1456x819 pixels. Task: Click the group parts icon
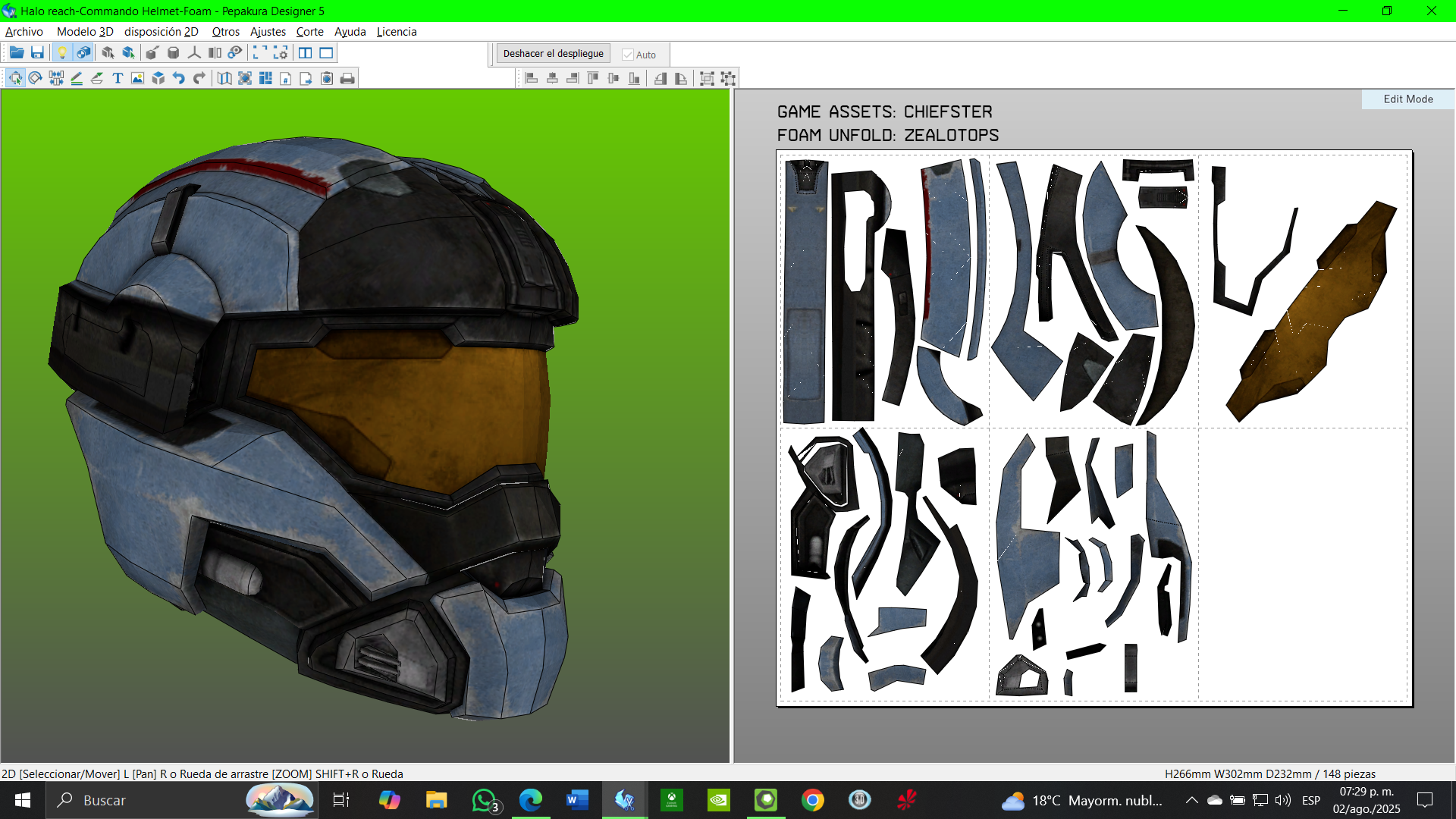707,78
